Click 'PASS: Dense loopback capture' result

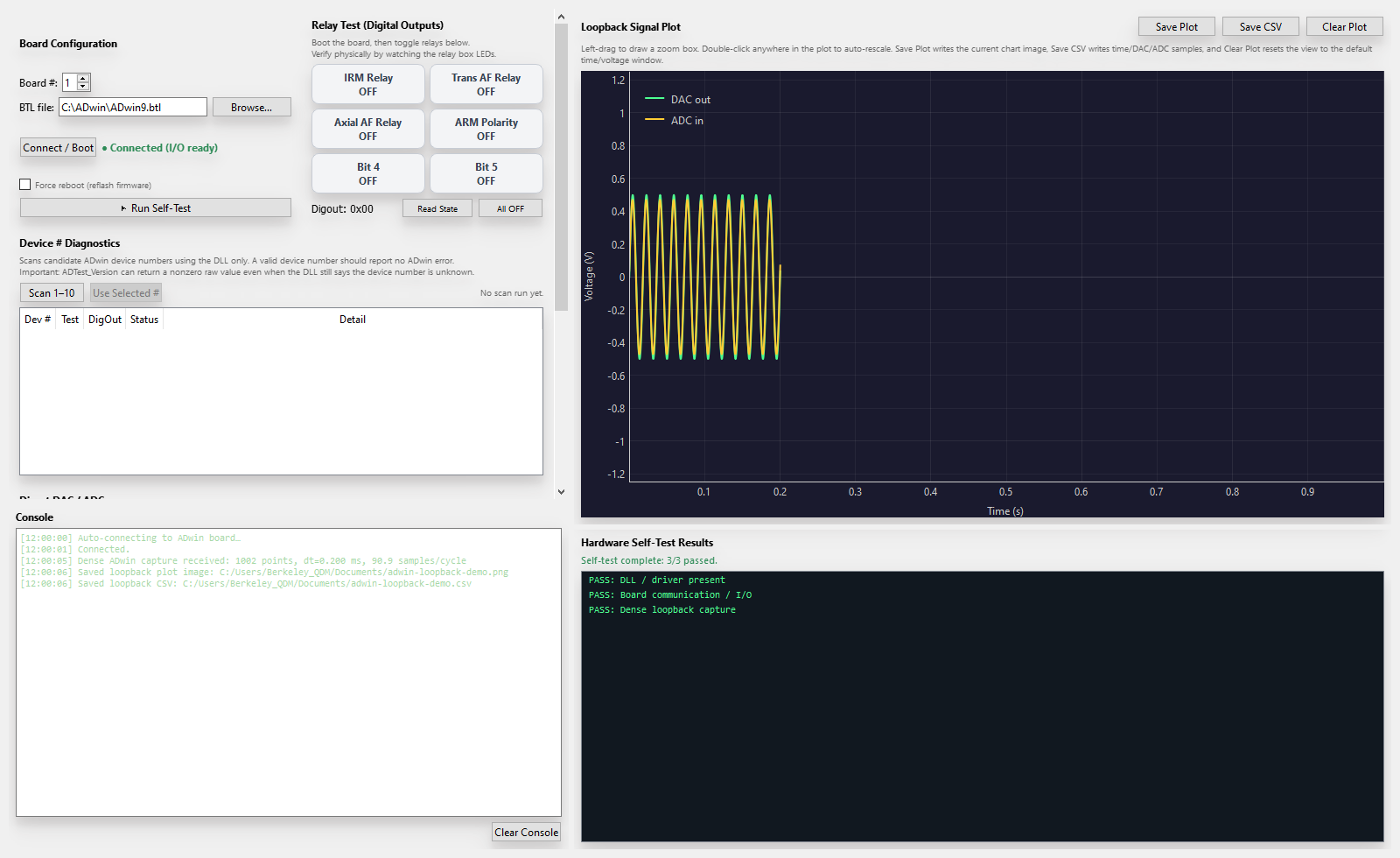click(661, 609)
